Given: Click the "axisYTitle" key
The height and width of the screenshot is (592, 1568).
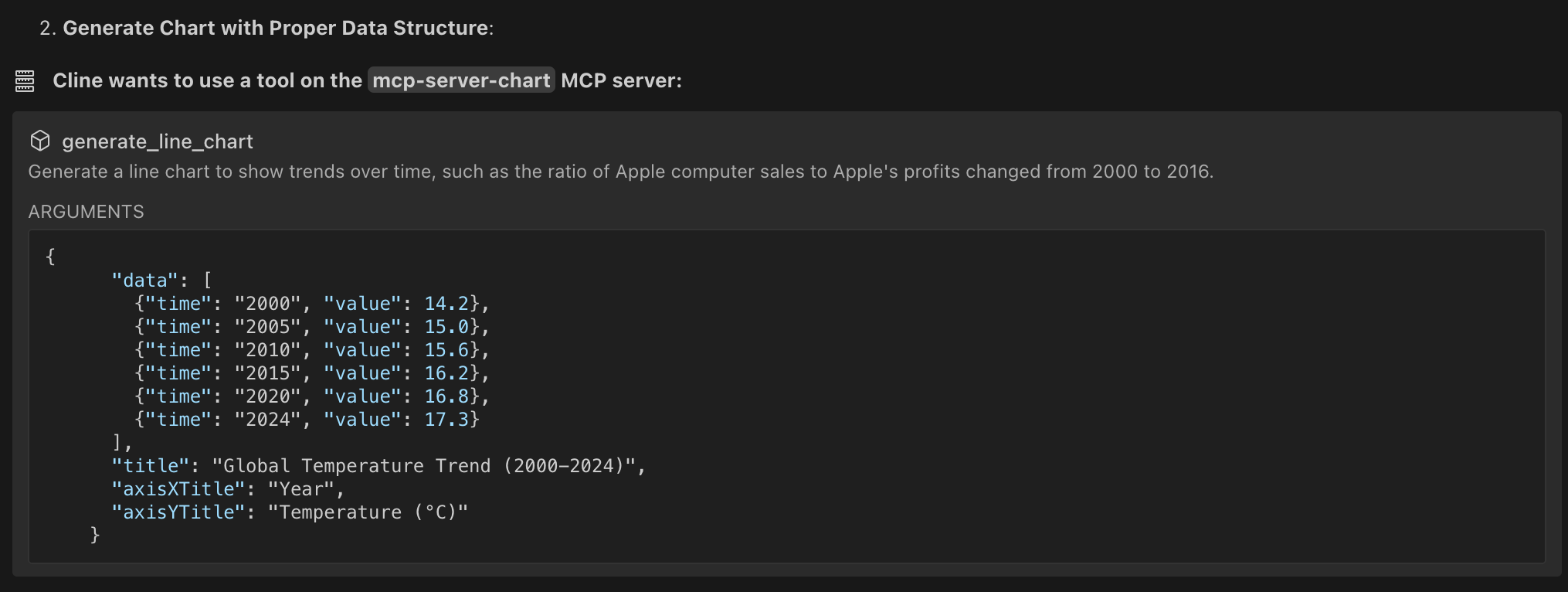Looking at the screenshot, I should tap(178, 512).
